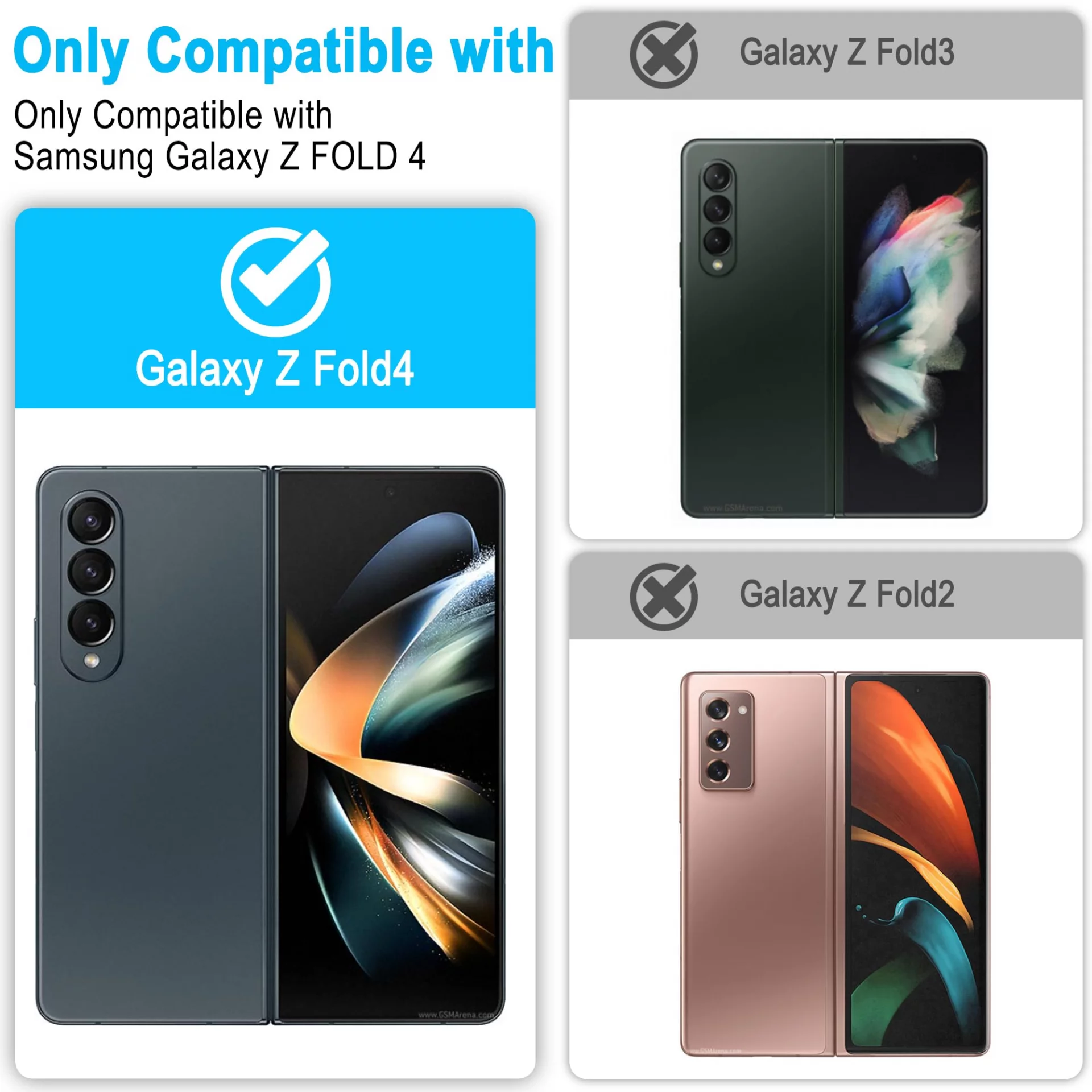Click the X icon next to Galaxy Z Fold3
Image resolution: width=1092 pixels, height=1092 pixels.
(664, 55)
